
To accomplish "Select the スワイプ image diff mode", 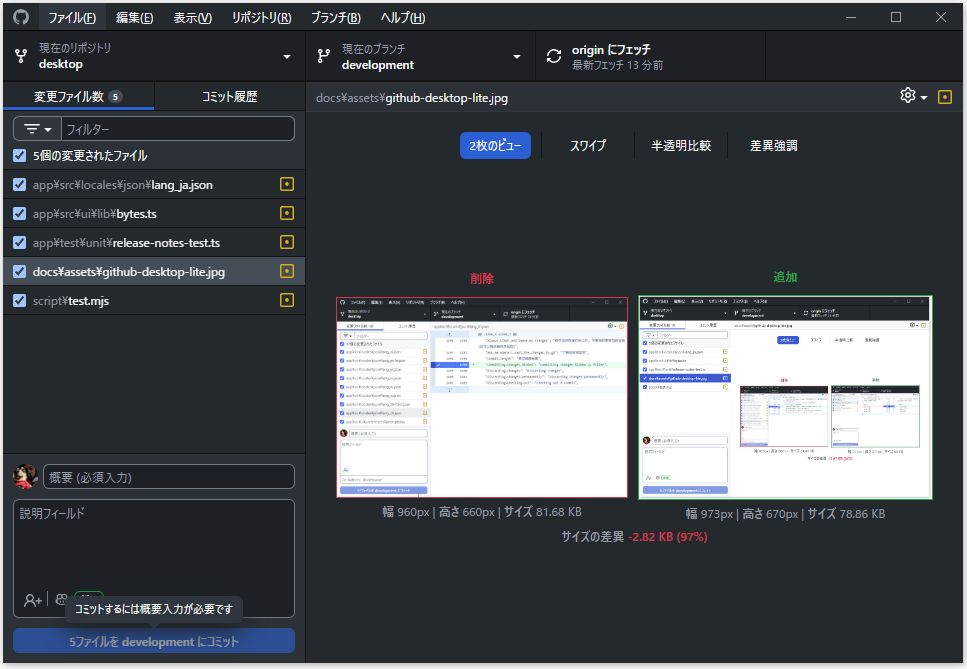I will (x=588, y=146).
